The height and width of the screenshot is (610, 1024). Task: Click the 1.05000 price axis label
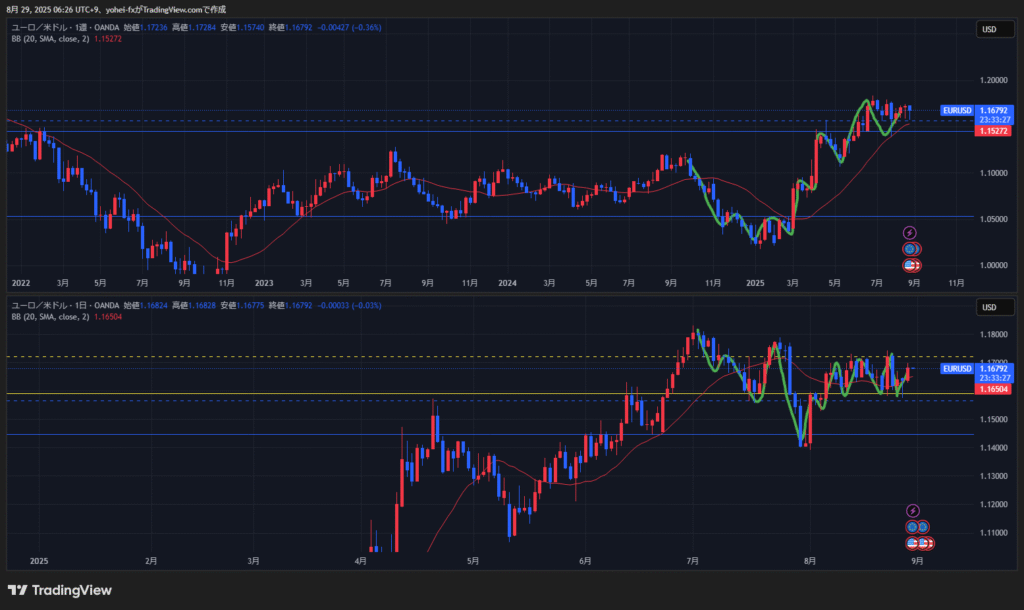pyautogui.click(x=993, y=219)
